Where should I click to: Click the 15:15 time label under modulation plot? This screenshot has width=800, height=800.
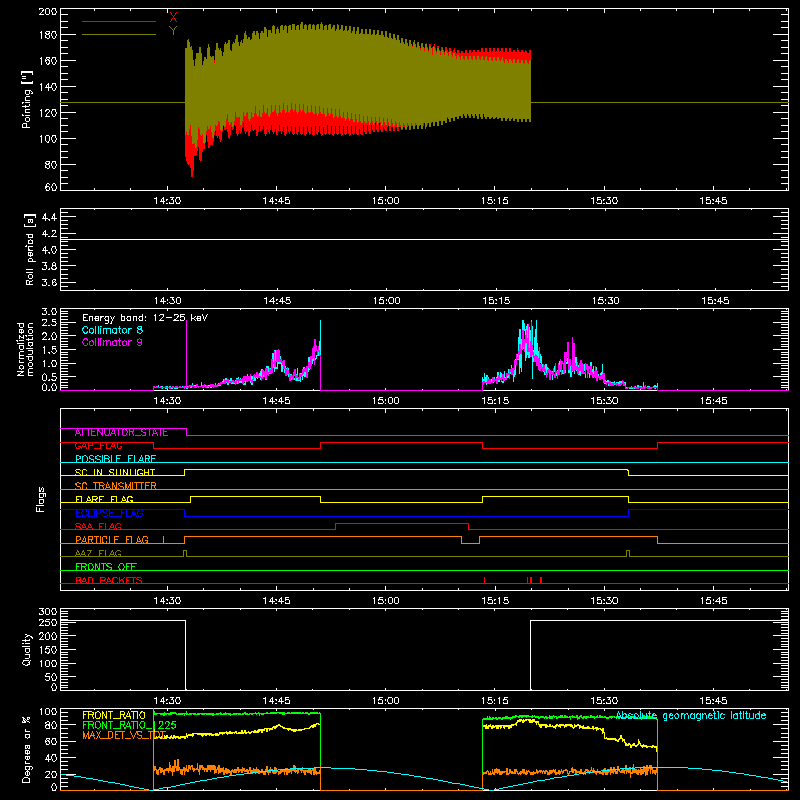(x=495, y=401)
